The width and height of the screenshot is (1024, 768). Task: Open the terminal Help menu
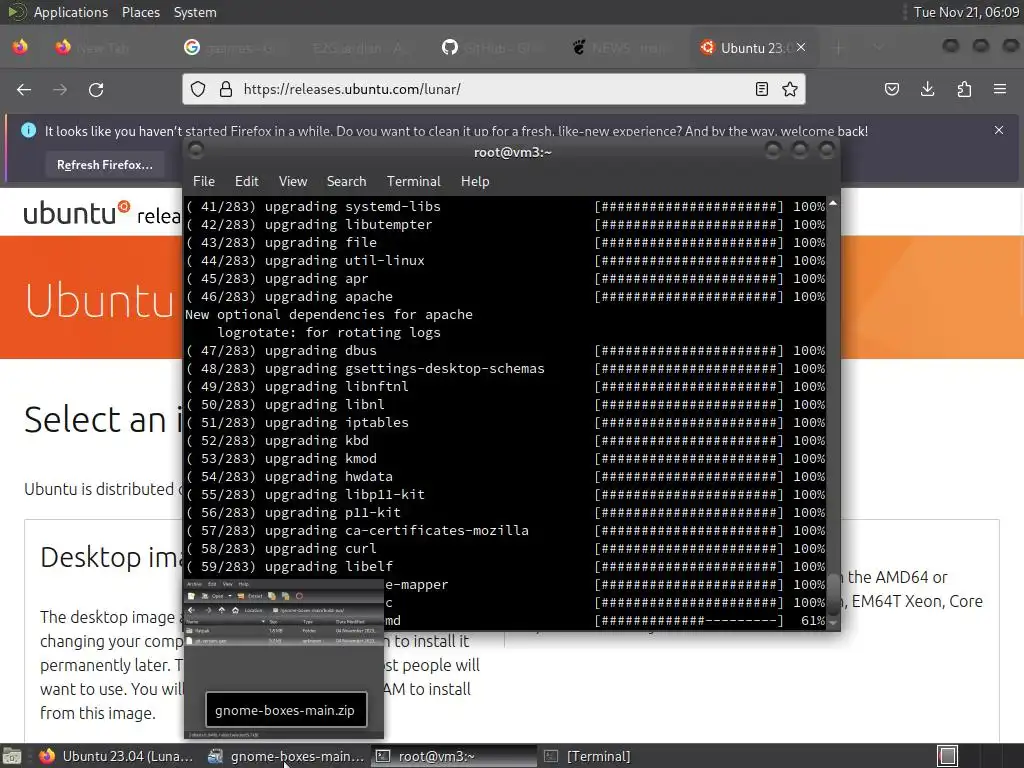coord(475,182)
